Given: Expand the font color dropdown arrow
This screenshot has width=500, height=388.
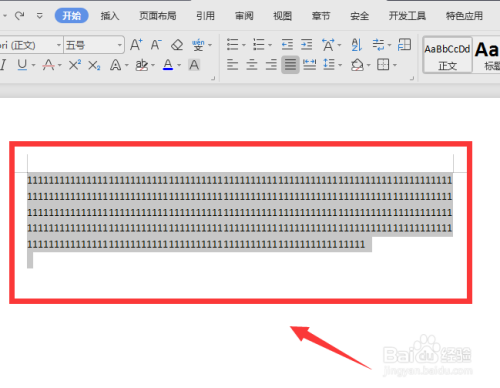Looking at the screenshot, I should point(179,65).
